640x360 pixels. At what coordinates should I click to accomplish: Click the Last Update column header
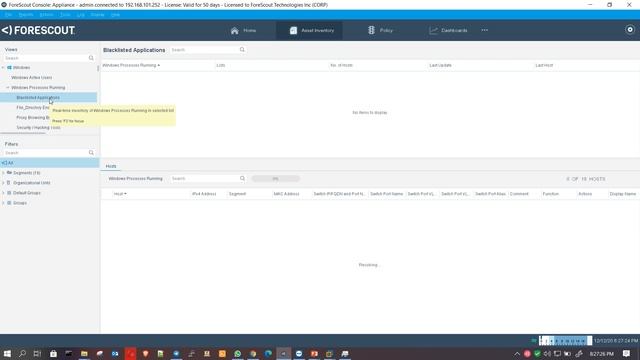pyautogui.click(x=440, y=65)
